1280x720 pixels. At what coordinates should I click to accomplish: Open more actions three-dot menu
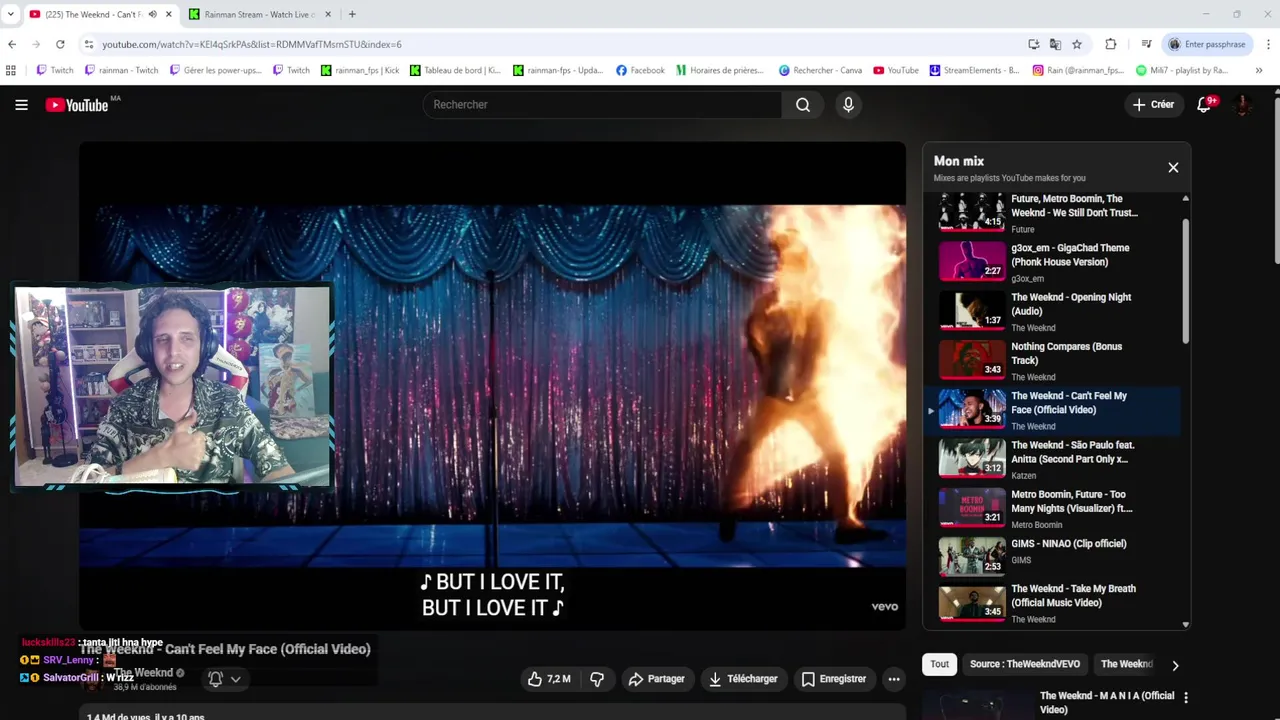click(894, 679)
